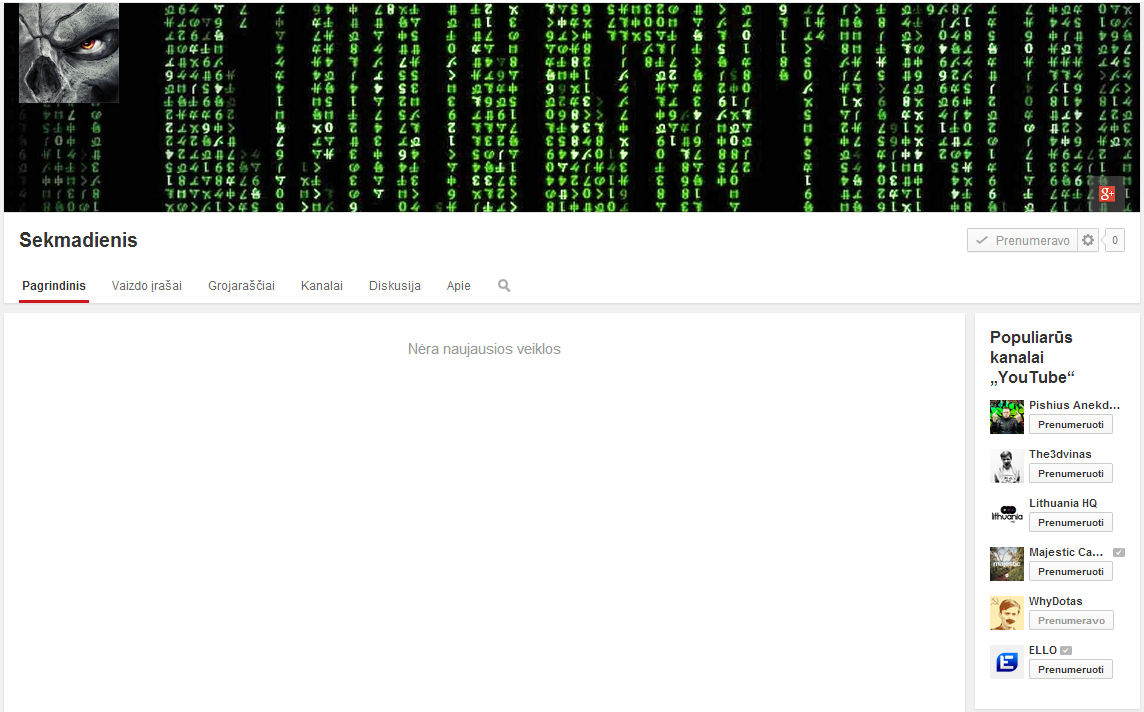This screenshot has height=712, width=1144.
Task: Subscribe to ELLO channel
Action: [x=1070, y=670]
